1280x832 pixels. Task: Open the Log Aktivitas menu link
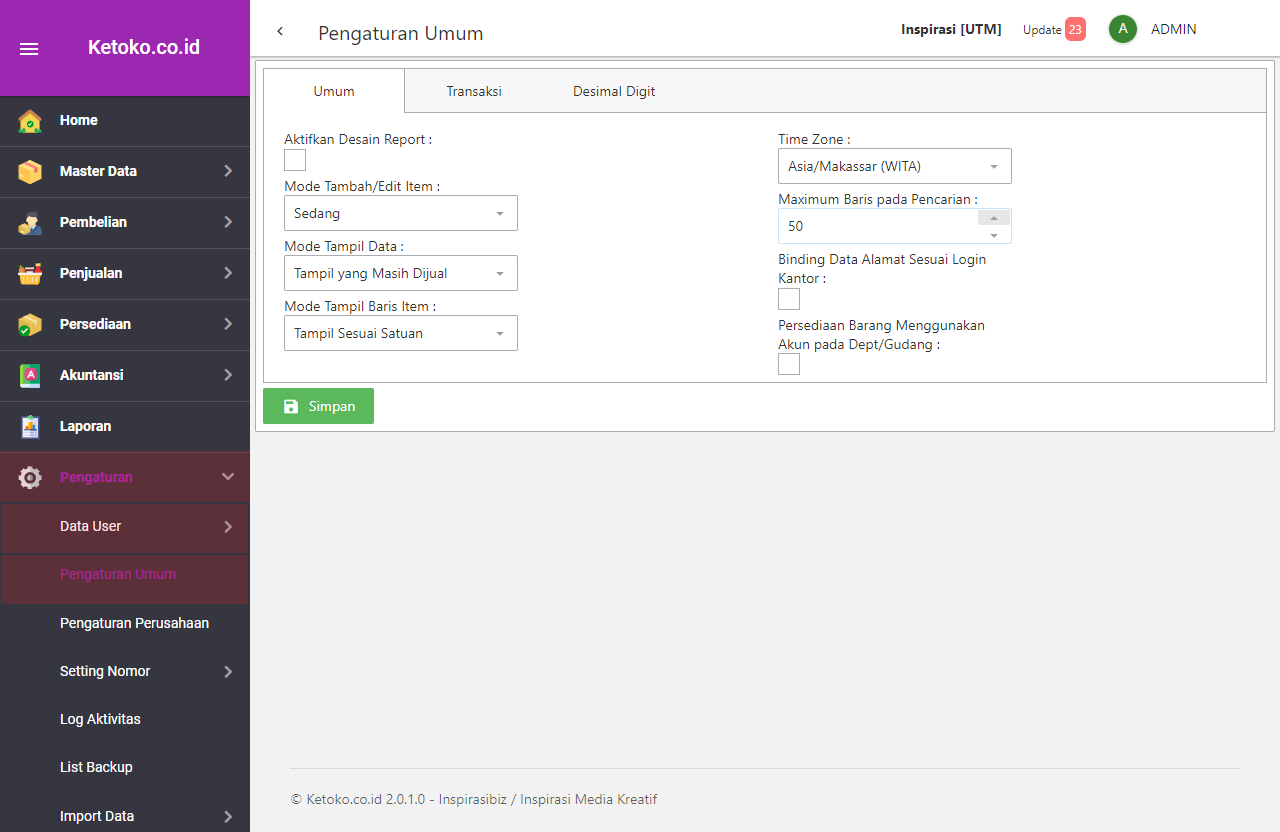pos(100,719)
